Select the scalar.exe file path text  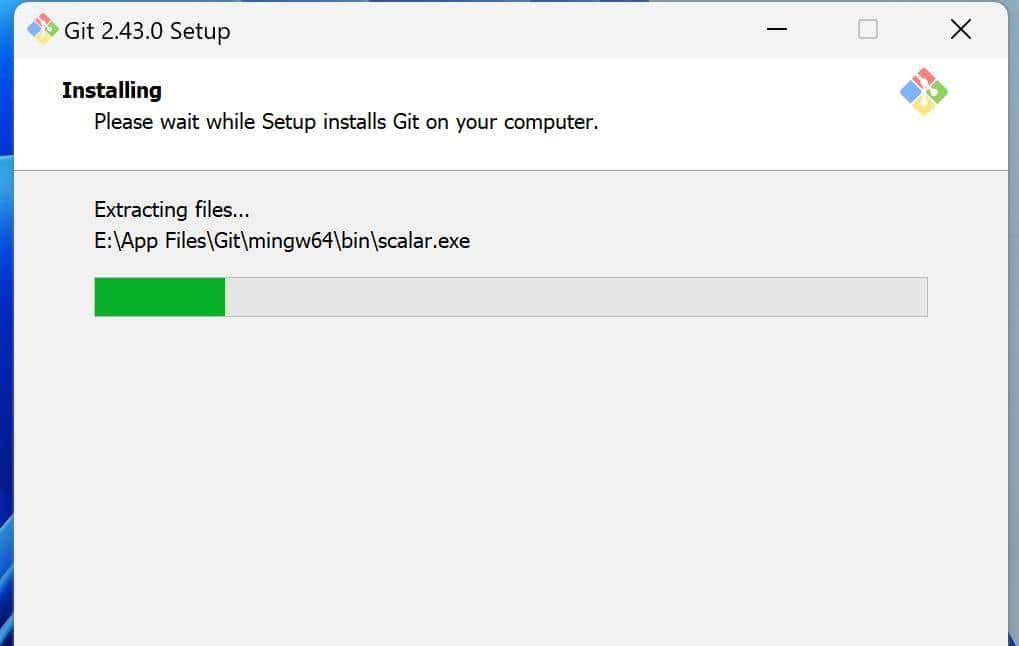281,240
